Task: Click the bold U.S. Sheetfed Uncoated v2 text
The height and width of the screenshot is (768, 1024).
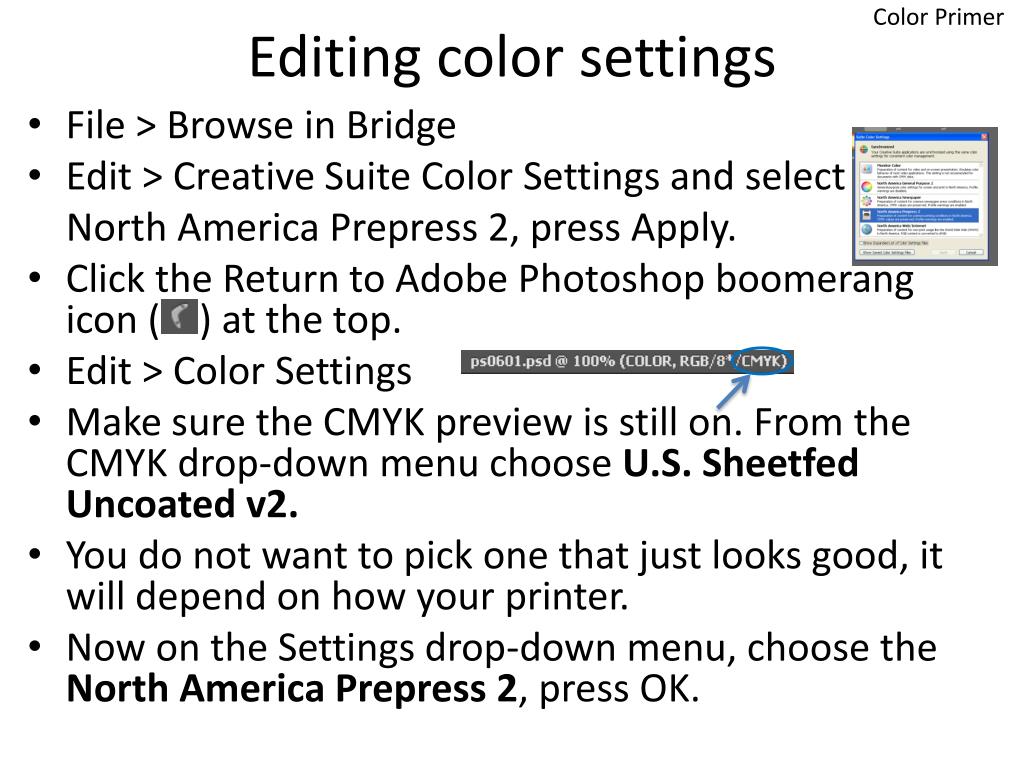Action: [x=462, y=483]
